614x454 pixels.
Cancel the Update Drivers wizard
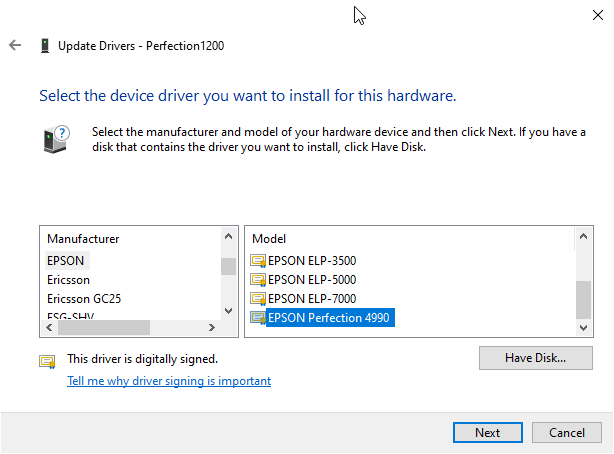click(x=567, y=433)
